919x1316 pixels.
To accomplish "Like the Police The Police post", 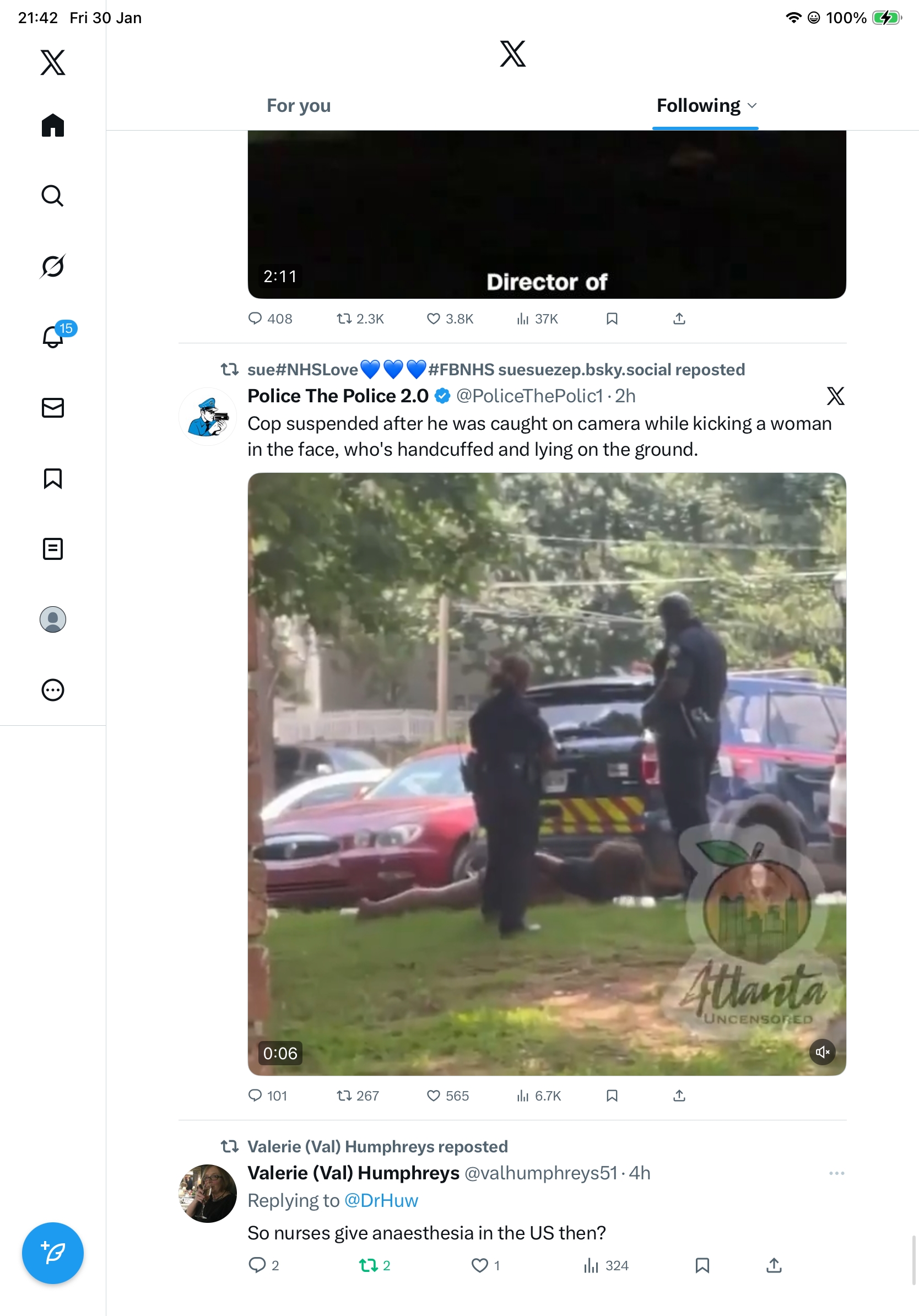I will click(434, 1096).
